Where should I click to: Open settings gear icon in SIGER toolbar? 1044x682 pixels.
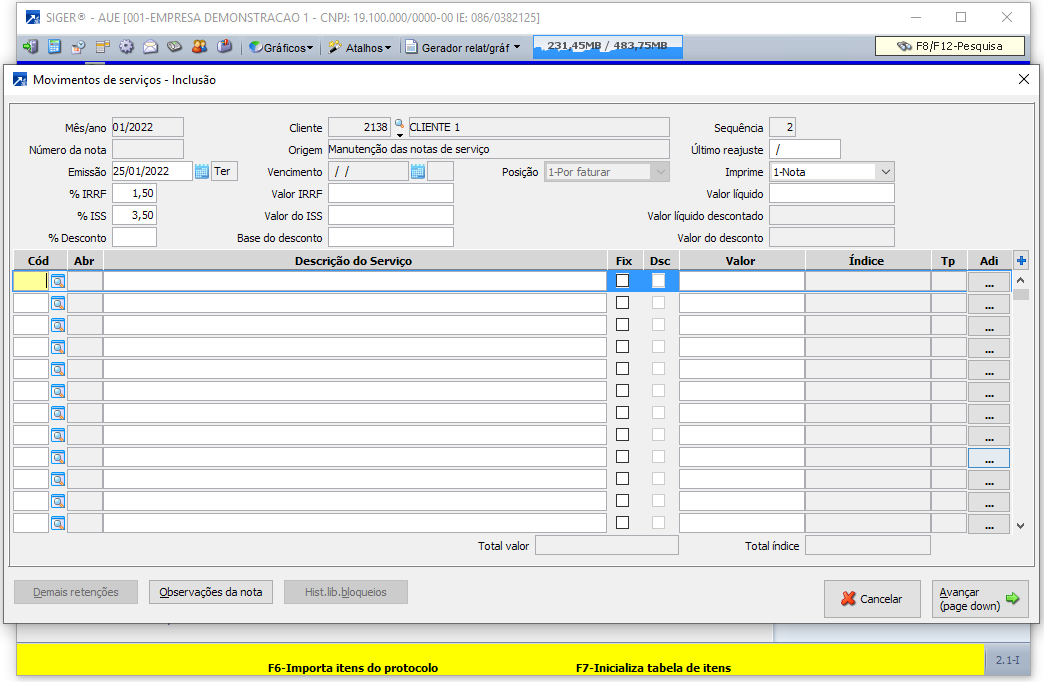(x=127, y=47)
